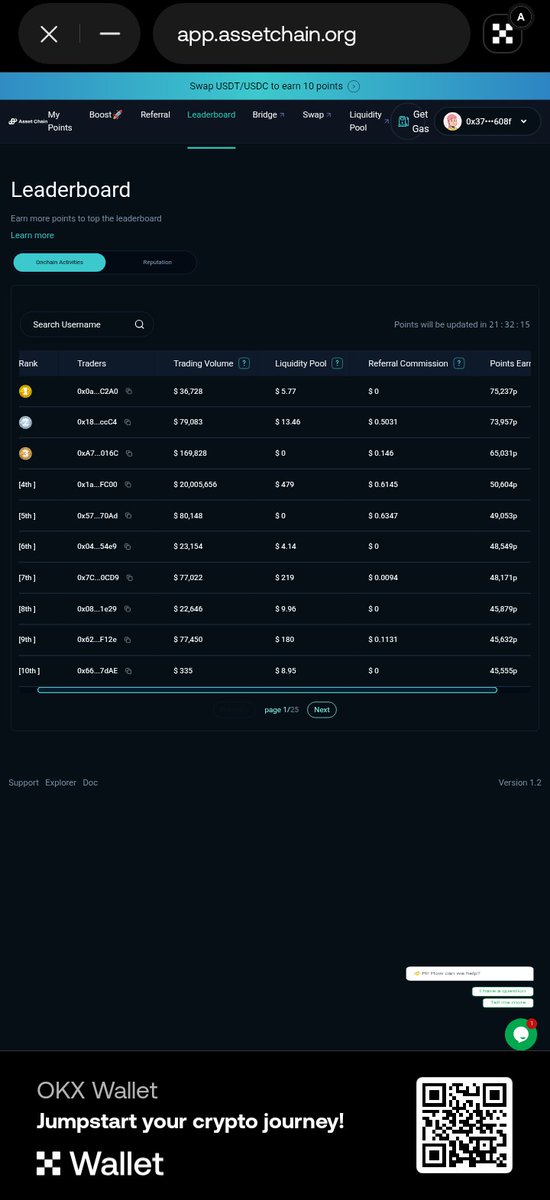
Task: Click the silver second-place medal icon
Action: point(25,422)
